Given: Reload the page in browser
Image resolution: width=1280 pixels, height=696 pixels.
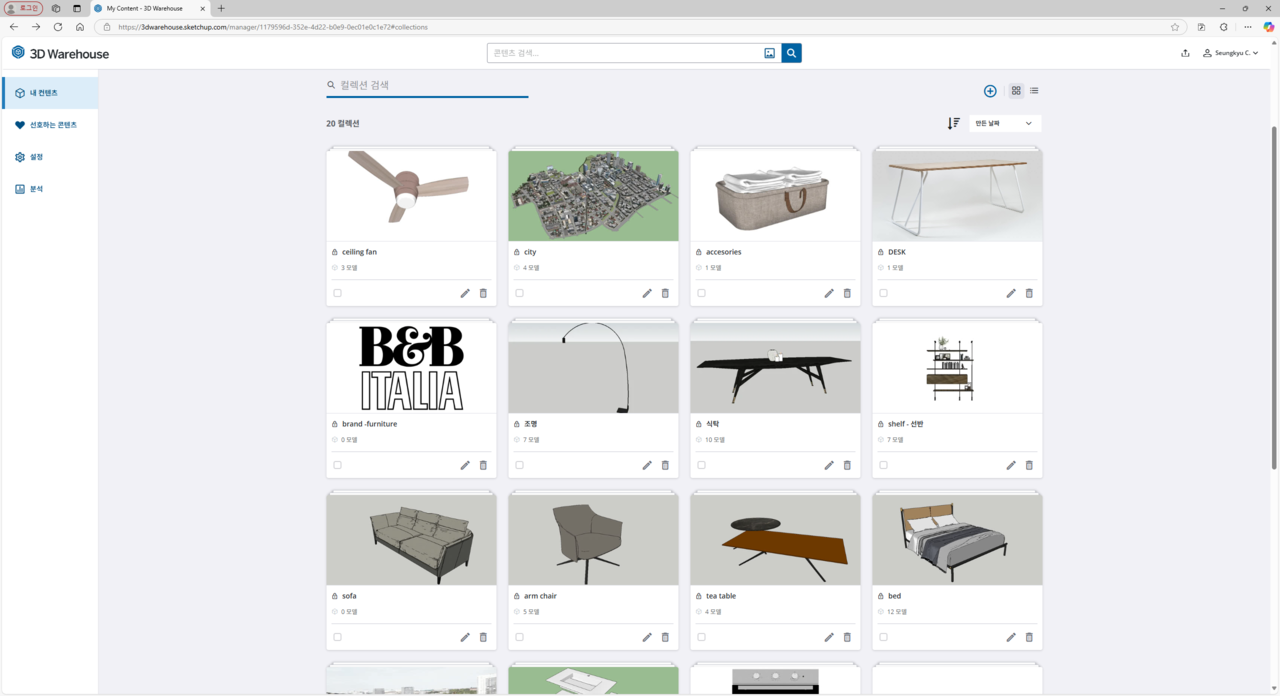Looking at the screenshot, I should tap(58, 27).
